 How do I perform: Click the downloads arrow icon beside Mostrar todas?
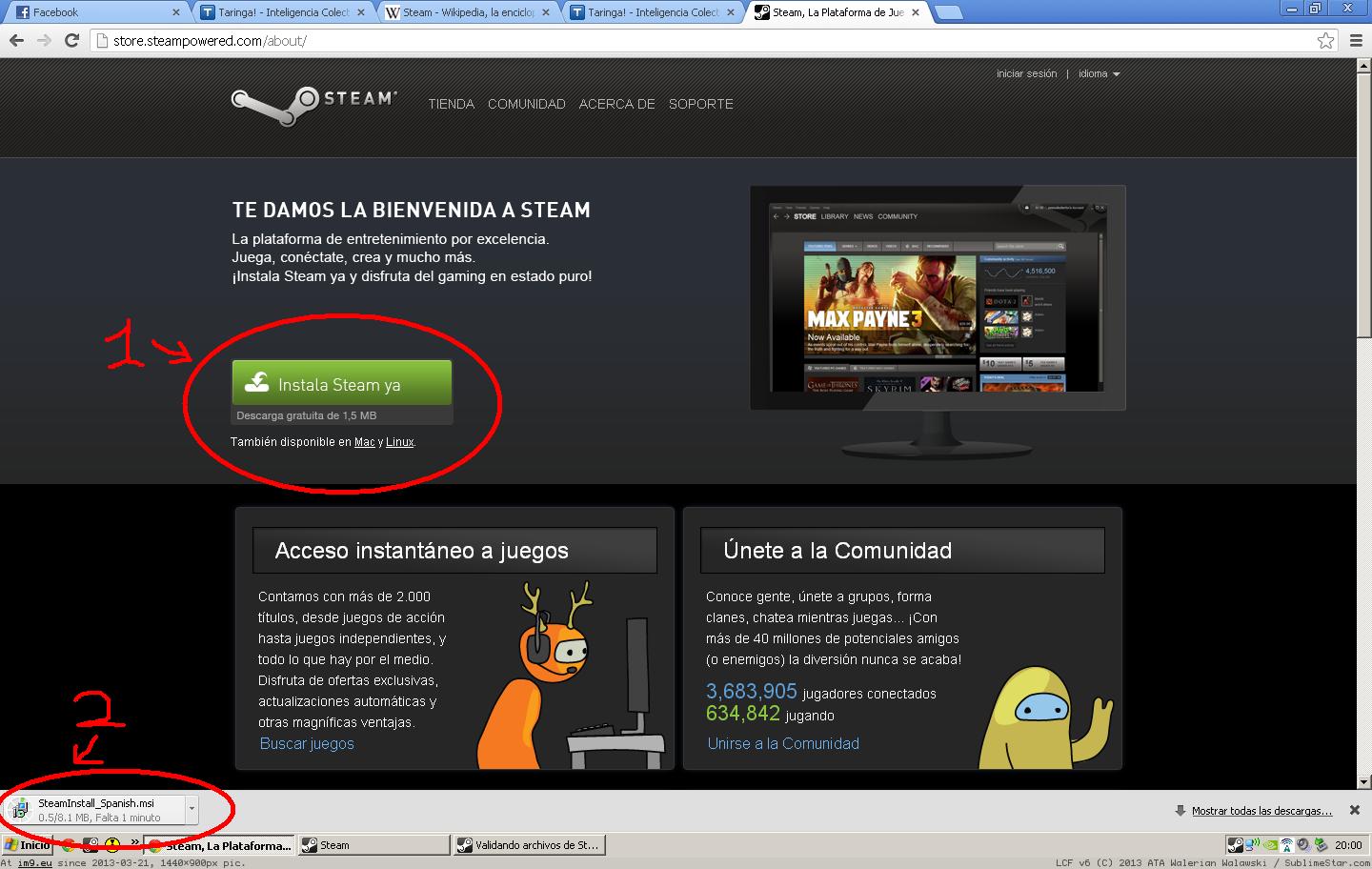(1181, 811)
